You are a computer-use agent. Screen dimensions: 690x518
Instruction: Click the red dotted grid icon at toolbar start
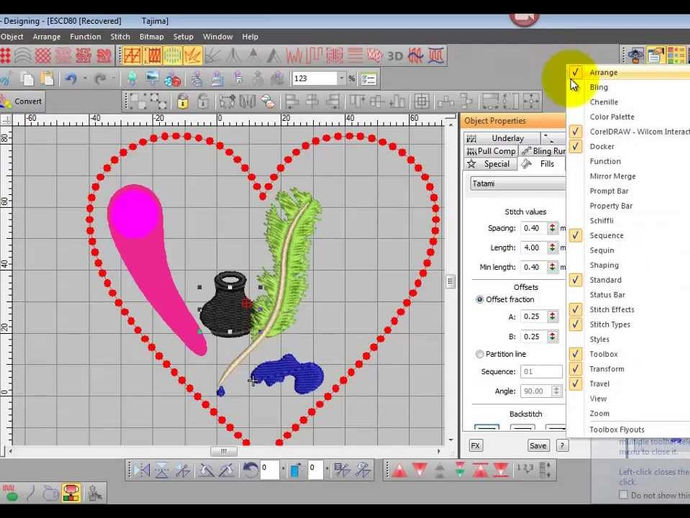[x=4, y=56]
